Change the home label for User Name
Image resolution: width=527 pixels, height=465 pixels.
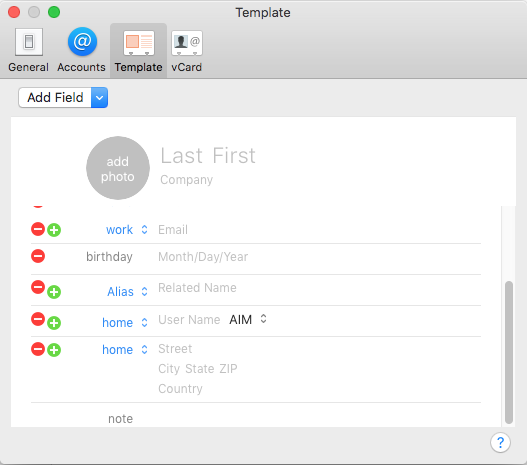click(x=125, y=323)
